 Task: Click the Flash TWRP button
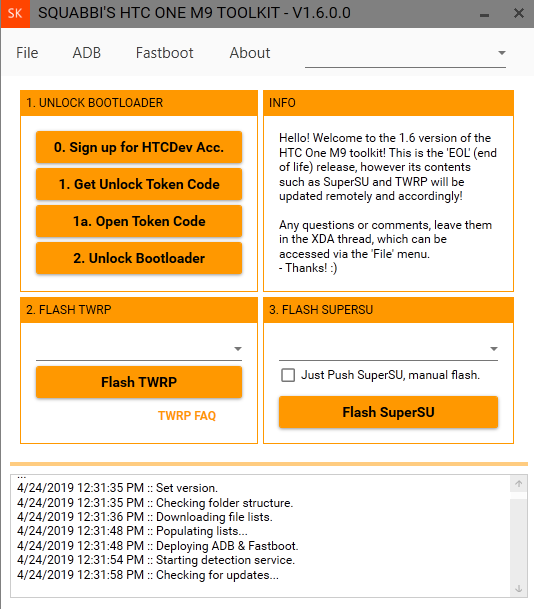(139, 382)
